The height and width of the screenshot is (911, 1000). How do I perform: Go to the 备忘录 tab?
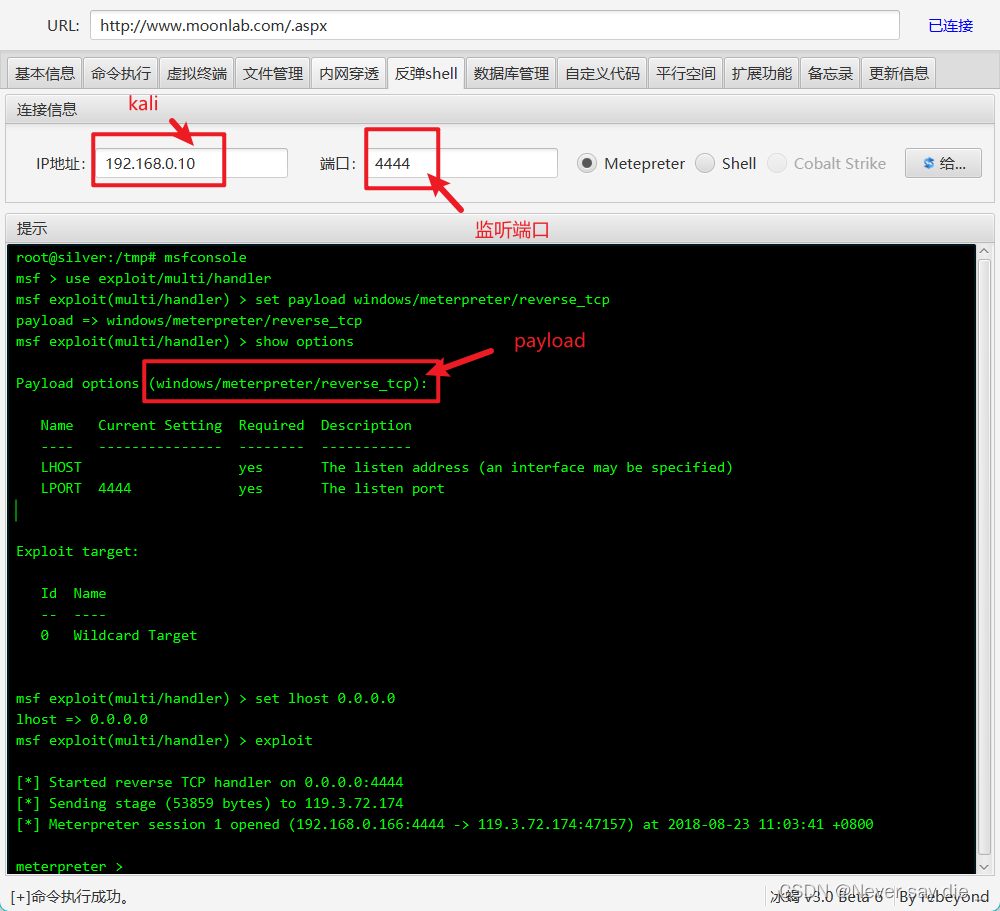[830, 73]
